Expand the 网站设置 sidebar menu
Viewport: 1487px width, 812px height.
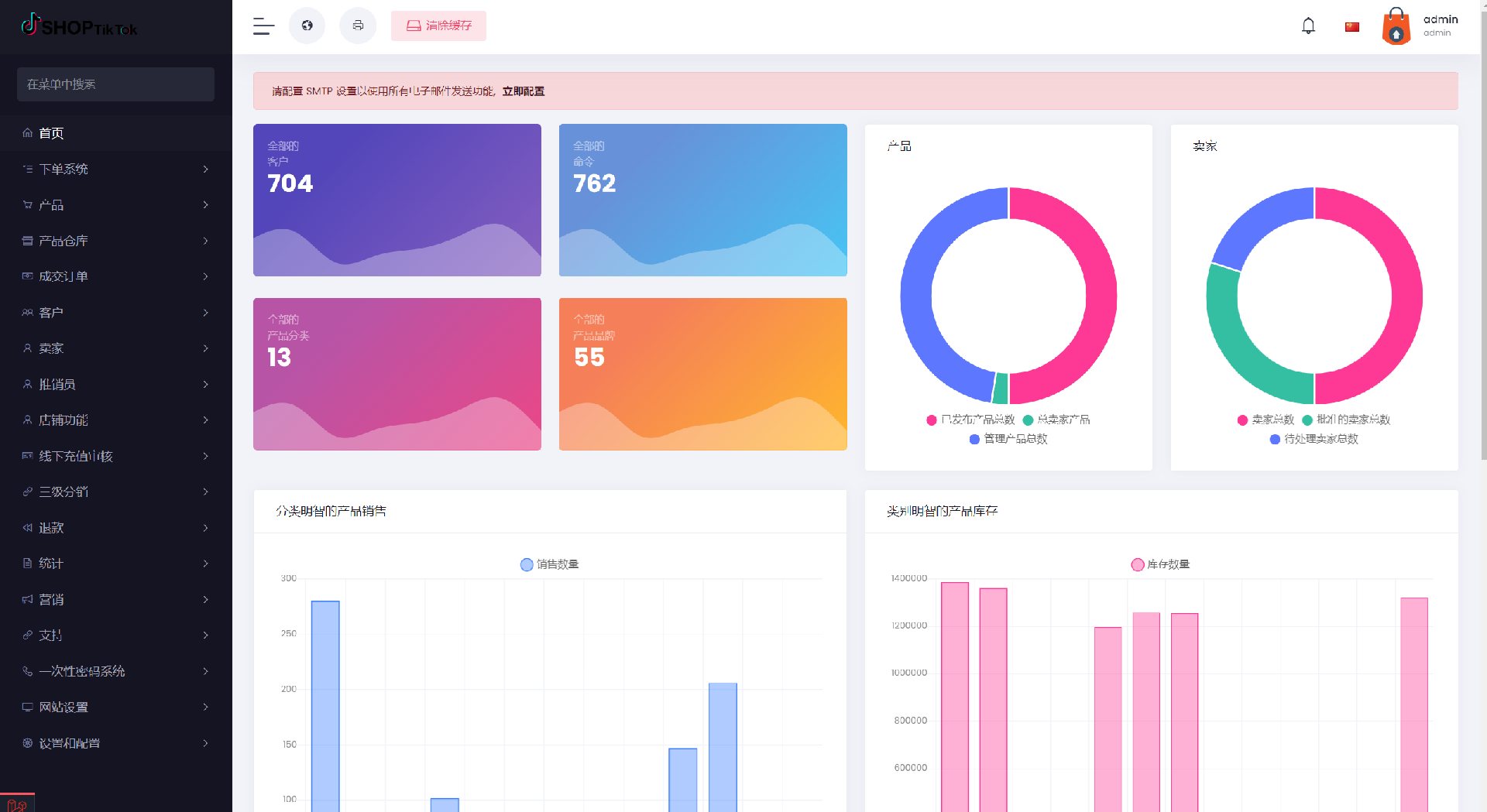click(116, 707)
